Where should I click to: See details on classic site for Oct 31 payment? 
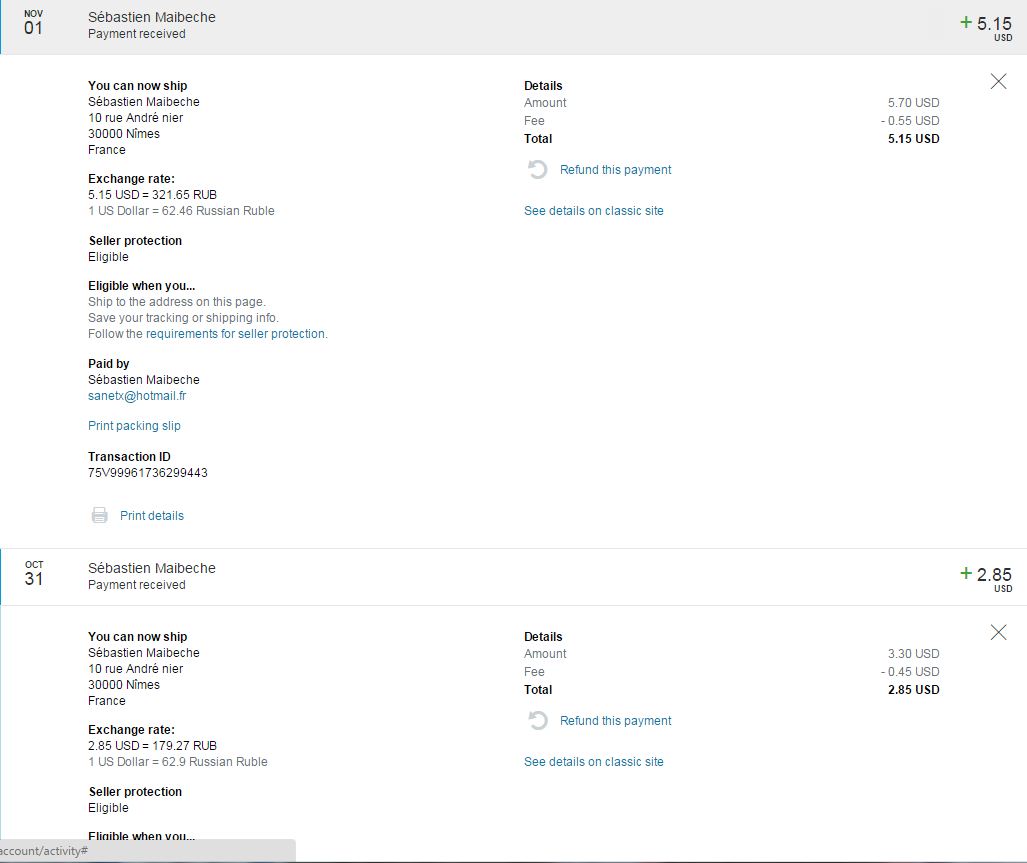click(x=593, y=762)
